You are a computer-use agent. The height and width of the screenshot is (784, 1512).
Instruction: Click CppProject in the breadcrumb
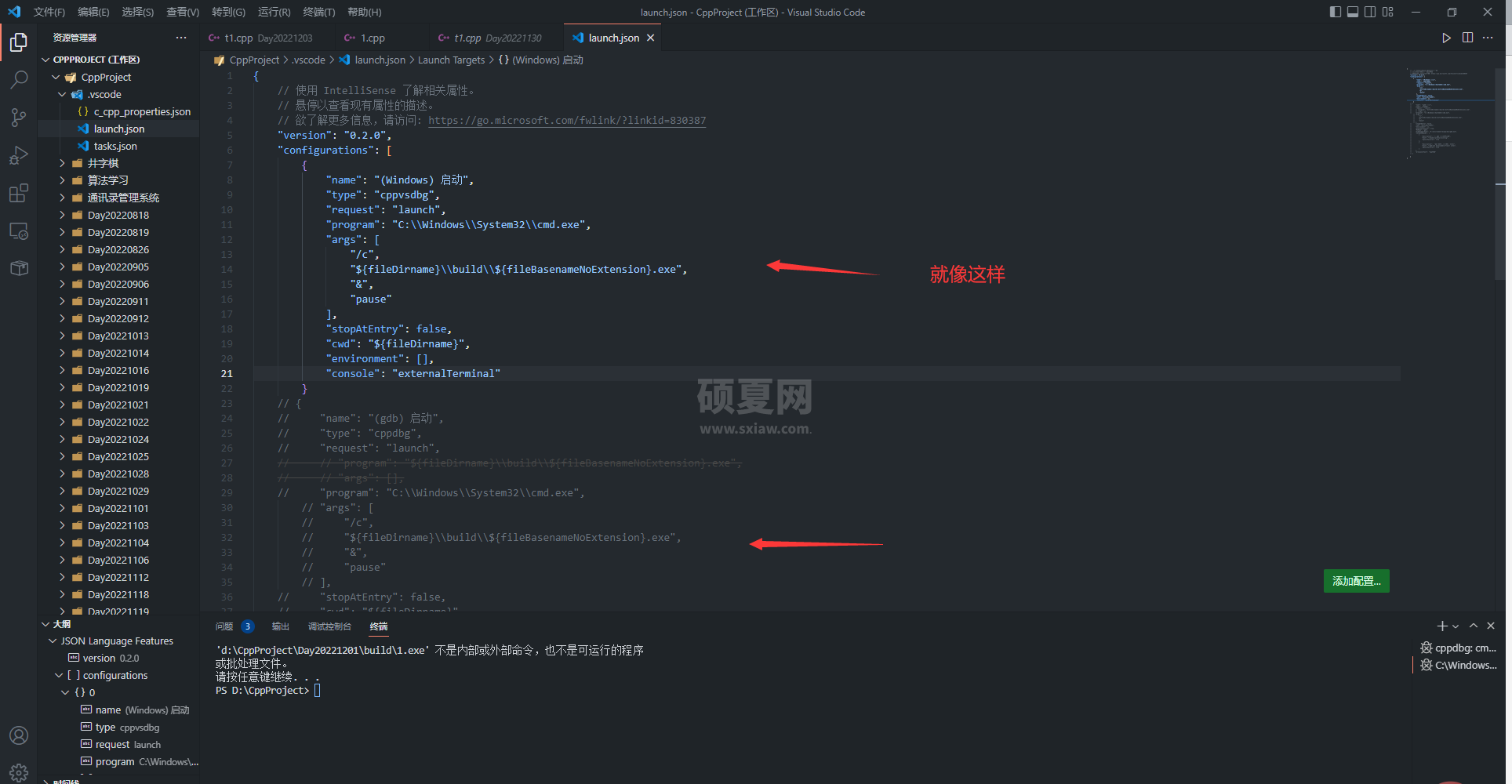(x=253, y=60)
